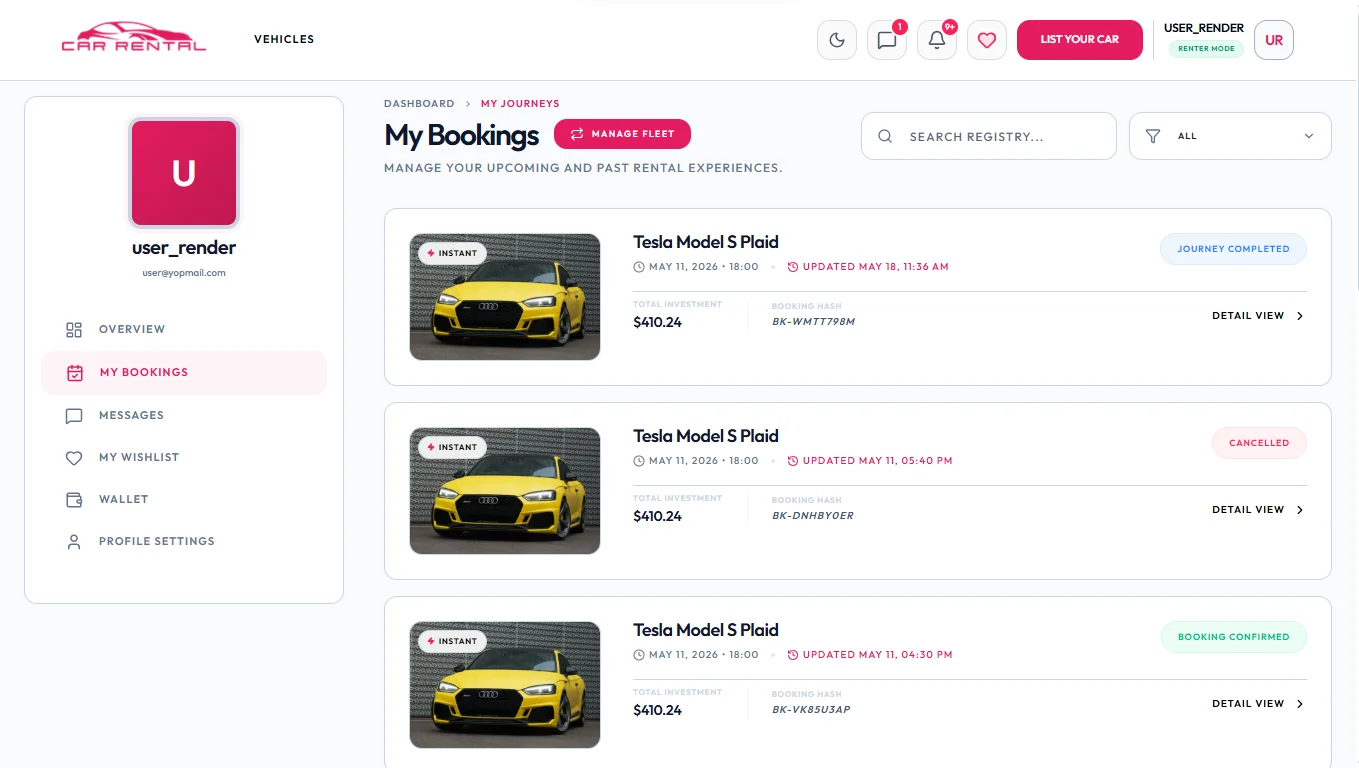Click the large U profile avatar
The width and height of the screenshot is (1359, 768).
[x=184, y=174]
